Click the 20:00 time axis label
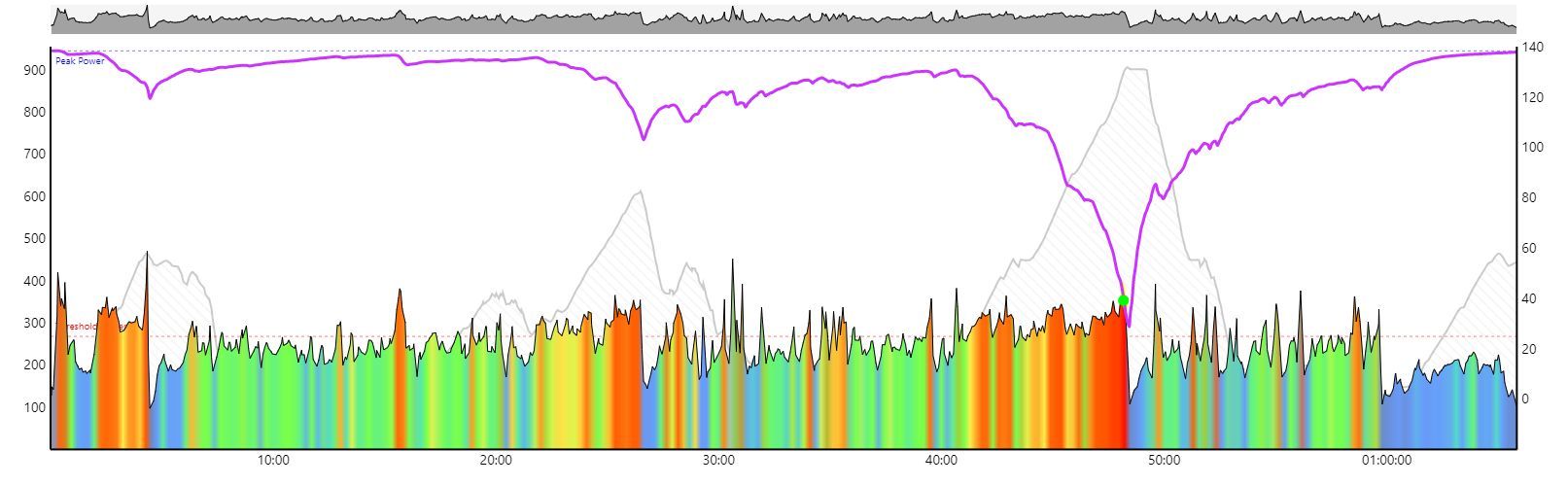This screenshot has height=486, width=1568. pyautogui.click(x=496, y=461)
